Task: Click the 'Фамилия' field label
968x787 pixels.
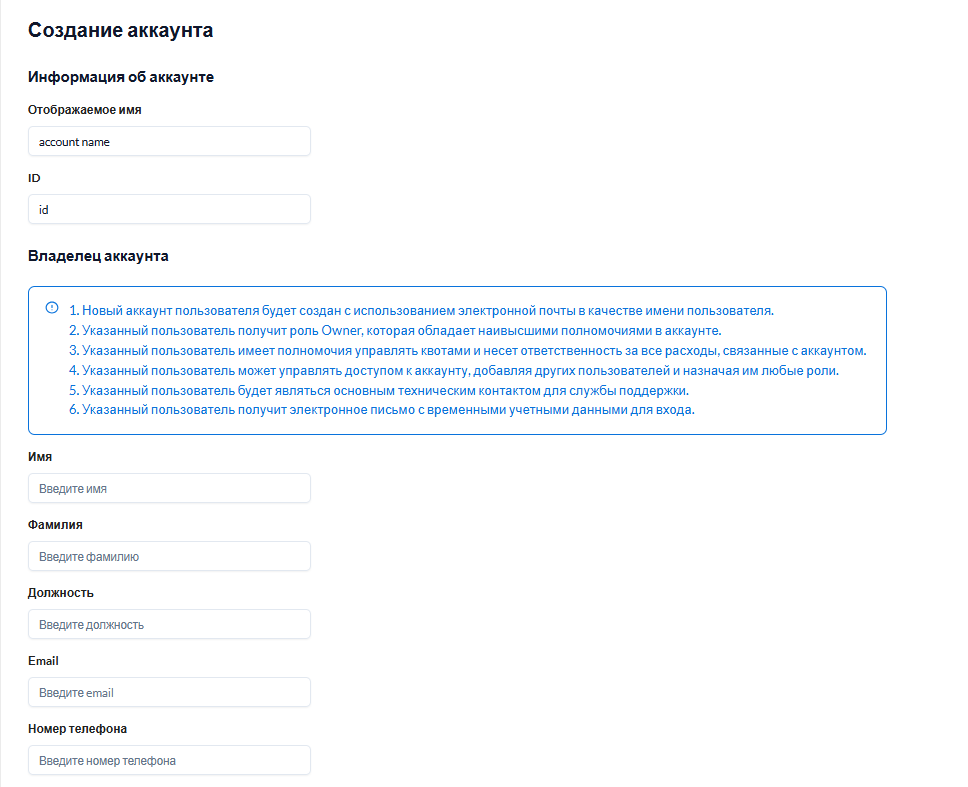Action: pyautogui.click(x=55, y=525)
